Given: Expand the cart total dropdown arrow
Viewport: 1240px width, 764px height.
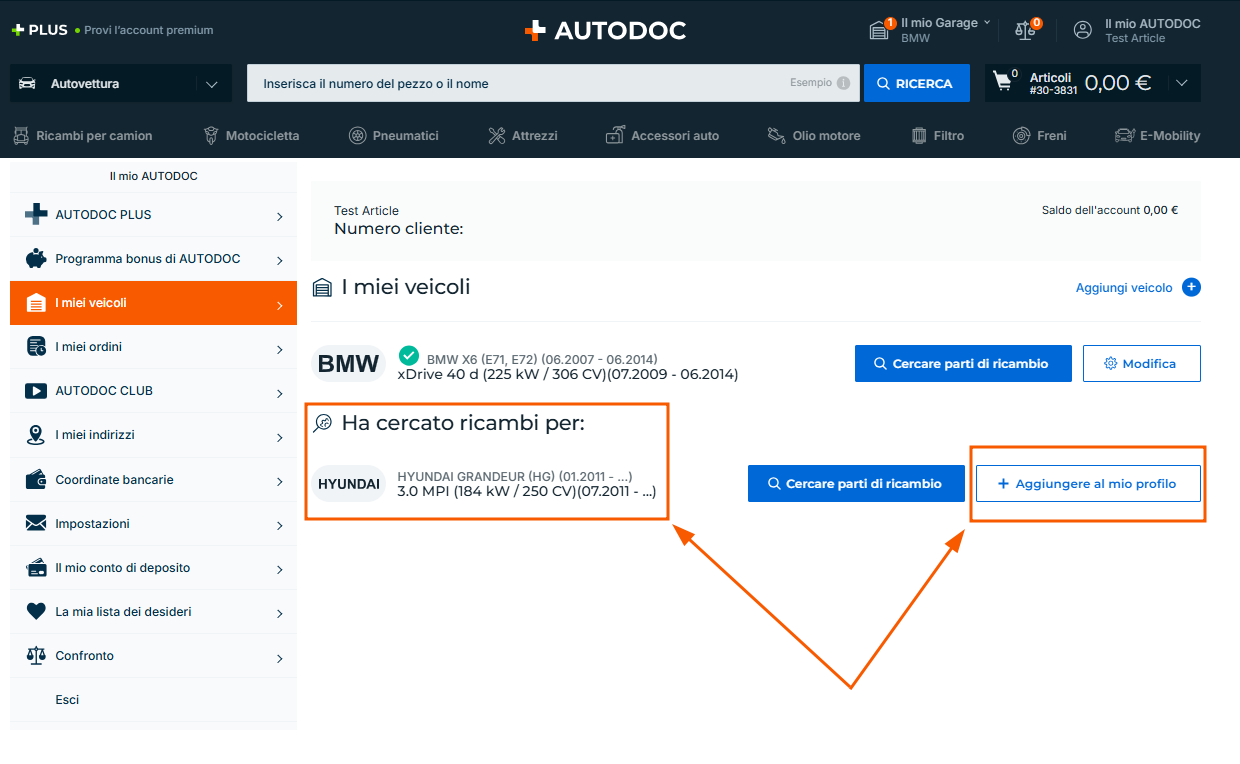Looking at the screenshot, I should (x=1182, y=83).
